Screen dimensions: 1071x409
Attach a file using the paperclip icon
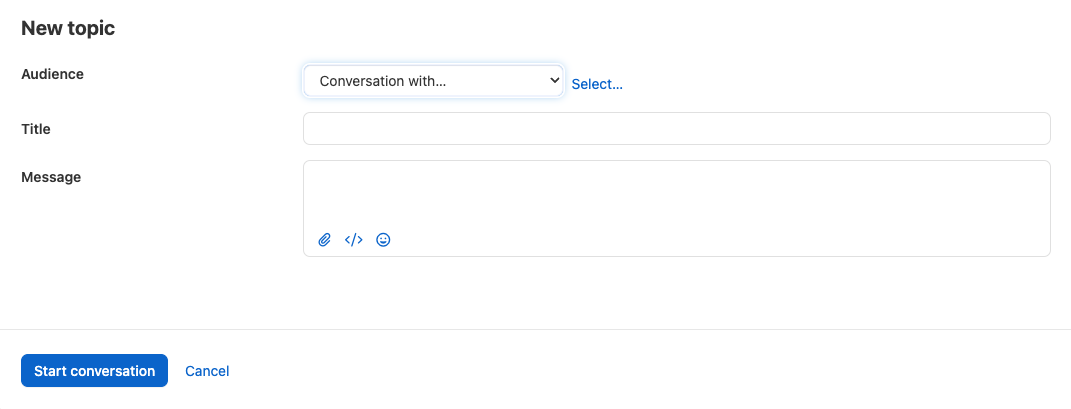point(324,240)
